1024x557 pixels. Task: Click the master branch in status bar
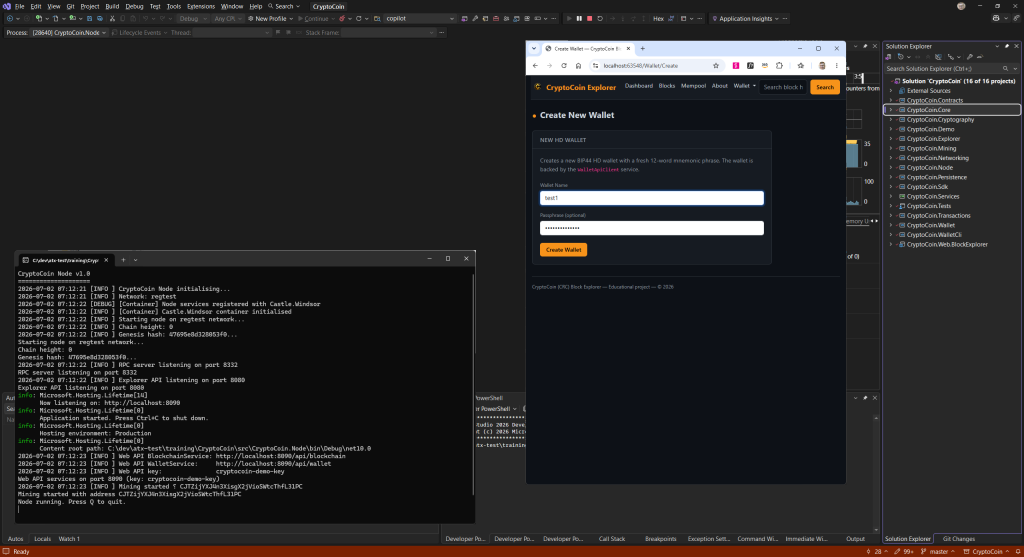(938, 552)
